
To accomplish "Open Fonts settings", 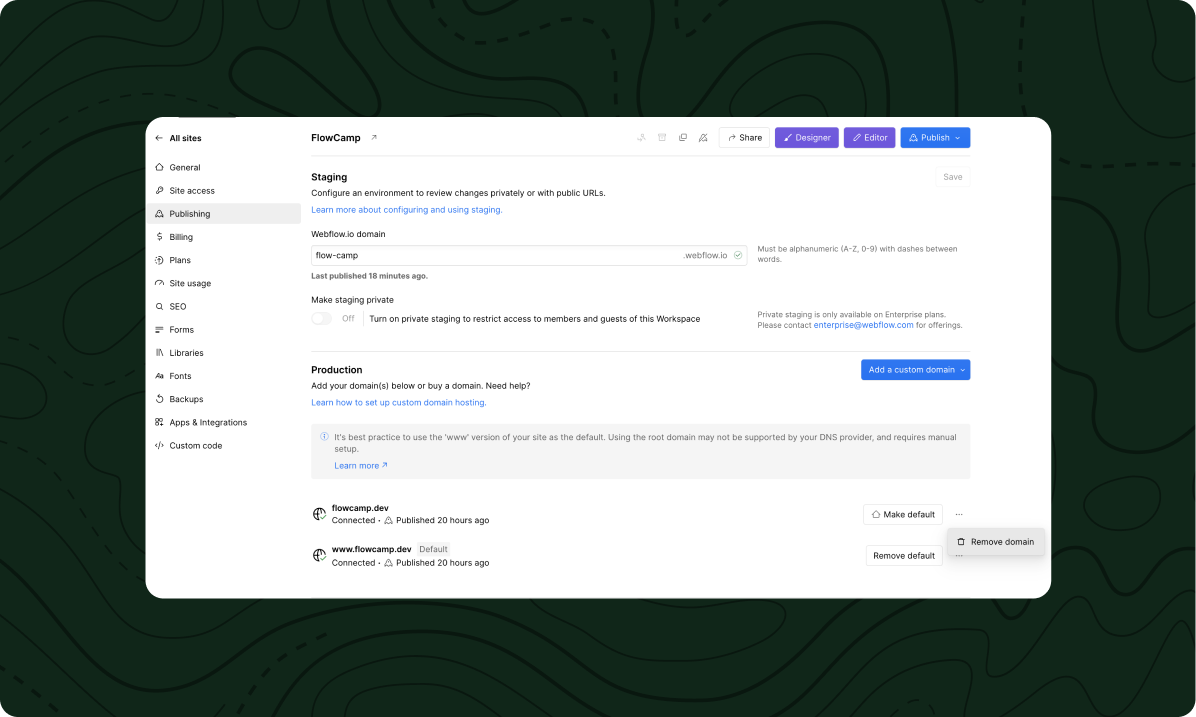I will [223, 376].
